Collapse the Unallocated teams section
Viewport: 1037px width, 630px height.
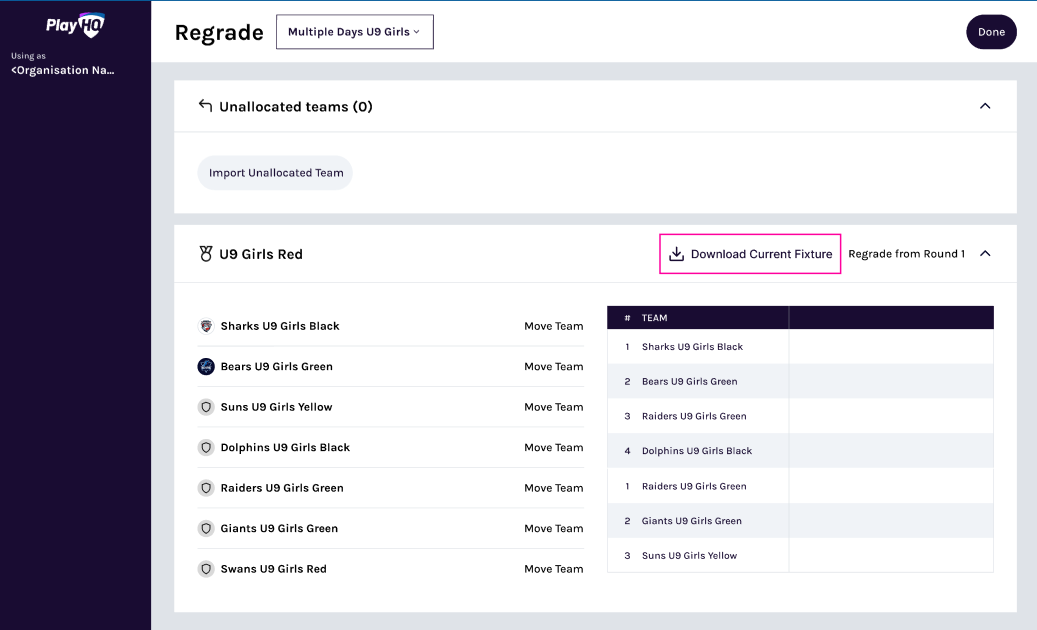click(984, 106)
